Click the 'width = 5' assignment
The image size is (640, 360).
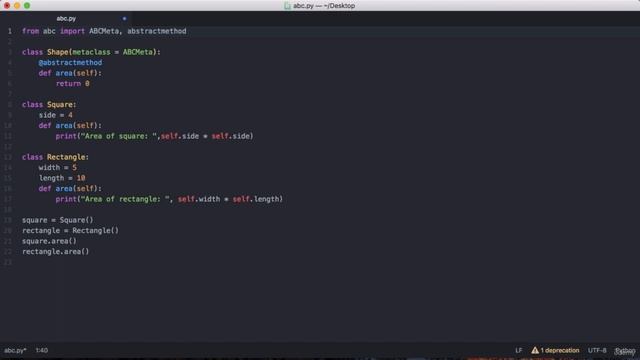click(x=58, y=168)
